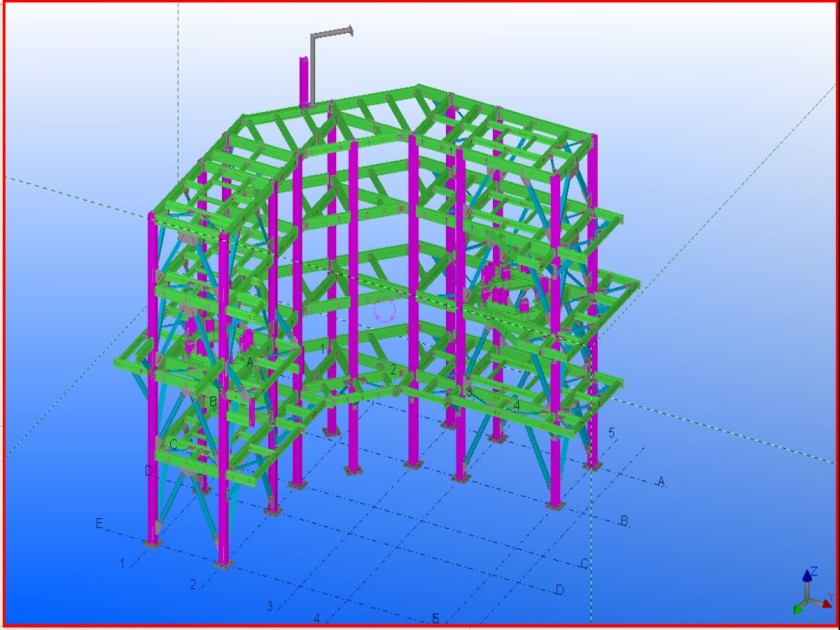Select grid label E at left grid end
Image resolution: width=840 pixels, height=630 pixels.
click(x=99, y=524)
